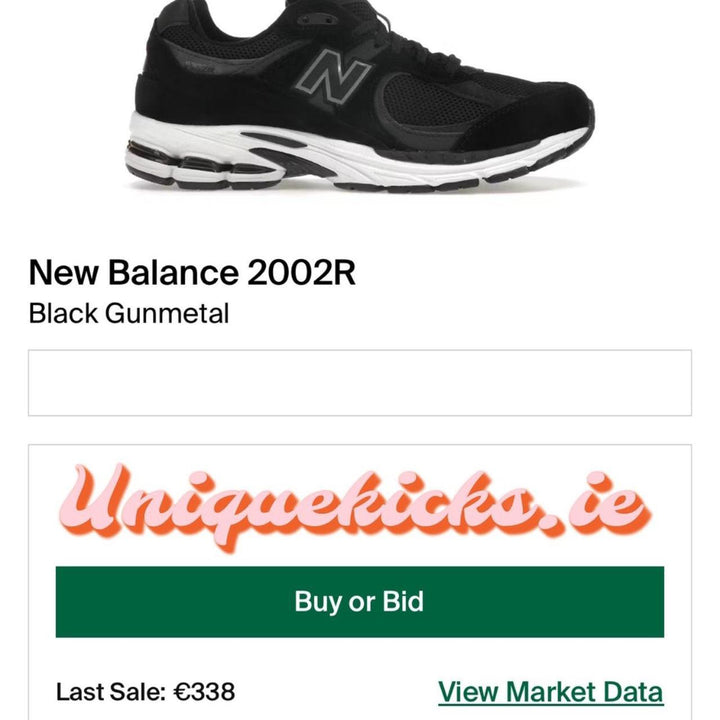This screenshot has height=720, width=720.
Task: Click the N logo on the sneaker
Action: coord(333,76)
